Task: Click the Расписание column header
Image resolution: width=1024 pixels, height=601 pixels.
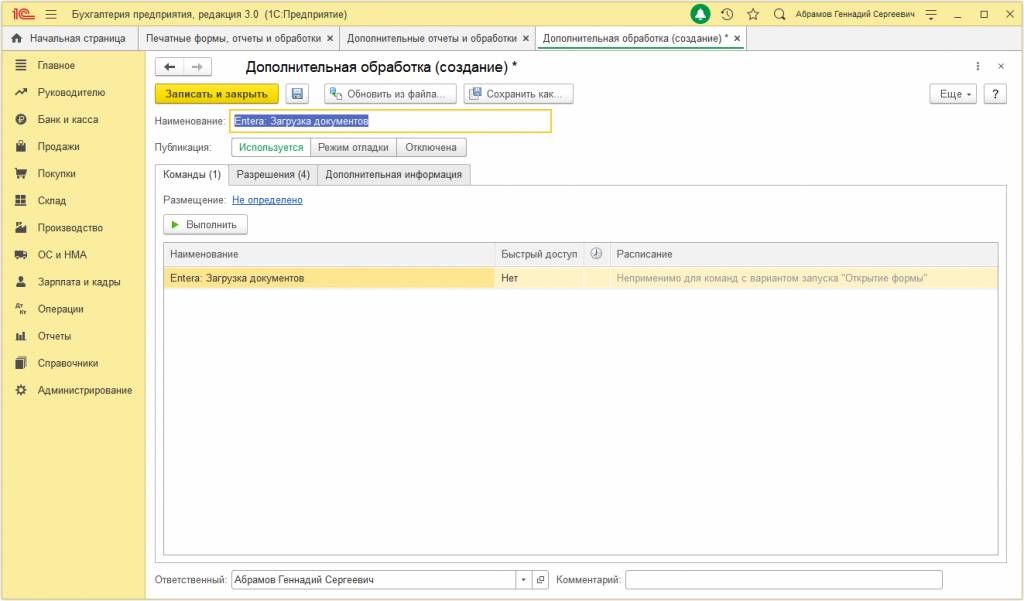Action: tap(804, 254)
